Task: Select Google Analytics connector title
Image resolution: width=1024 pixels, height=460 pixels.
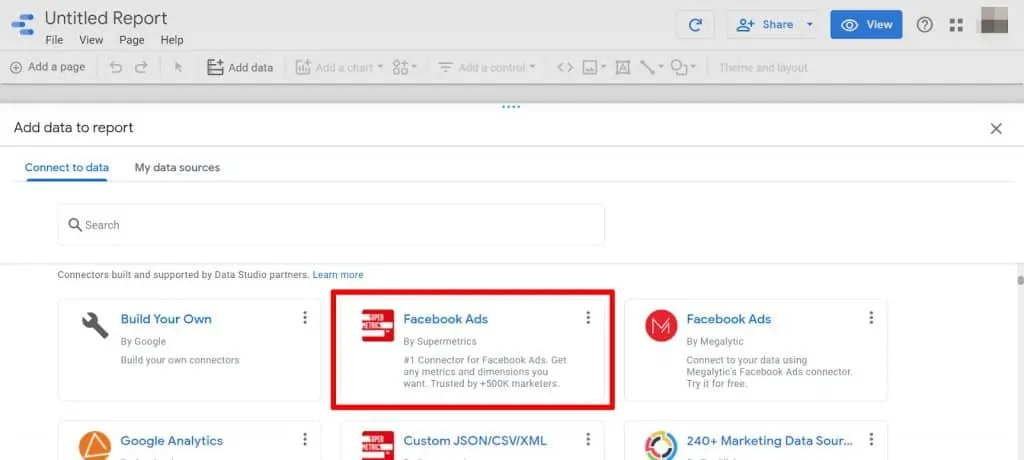Action: [172, 441]
